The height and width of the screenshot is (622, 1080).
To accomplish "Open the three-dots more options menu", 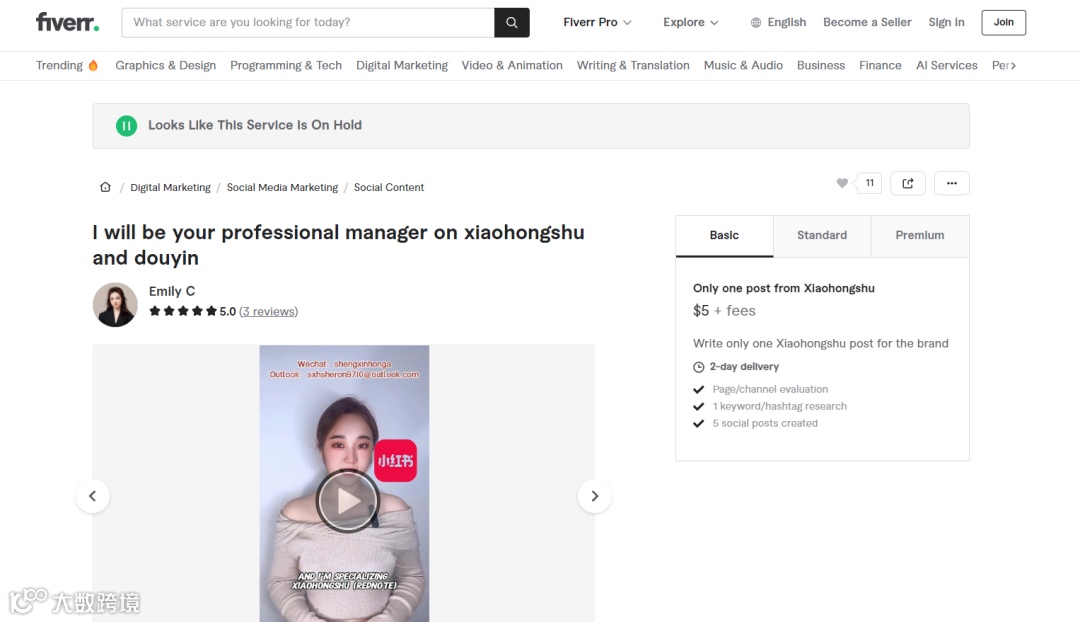I will pyautogui.click(x=951, y=183).
